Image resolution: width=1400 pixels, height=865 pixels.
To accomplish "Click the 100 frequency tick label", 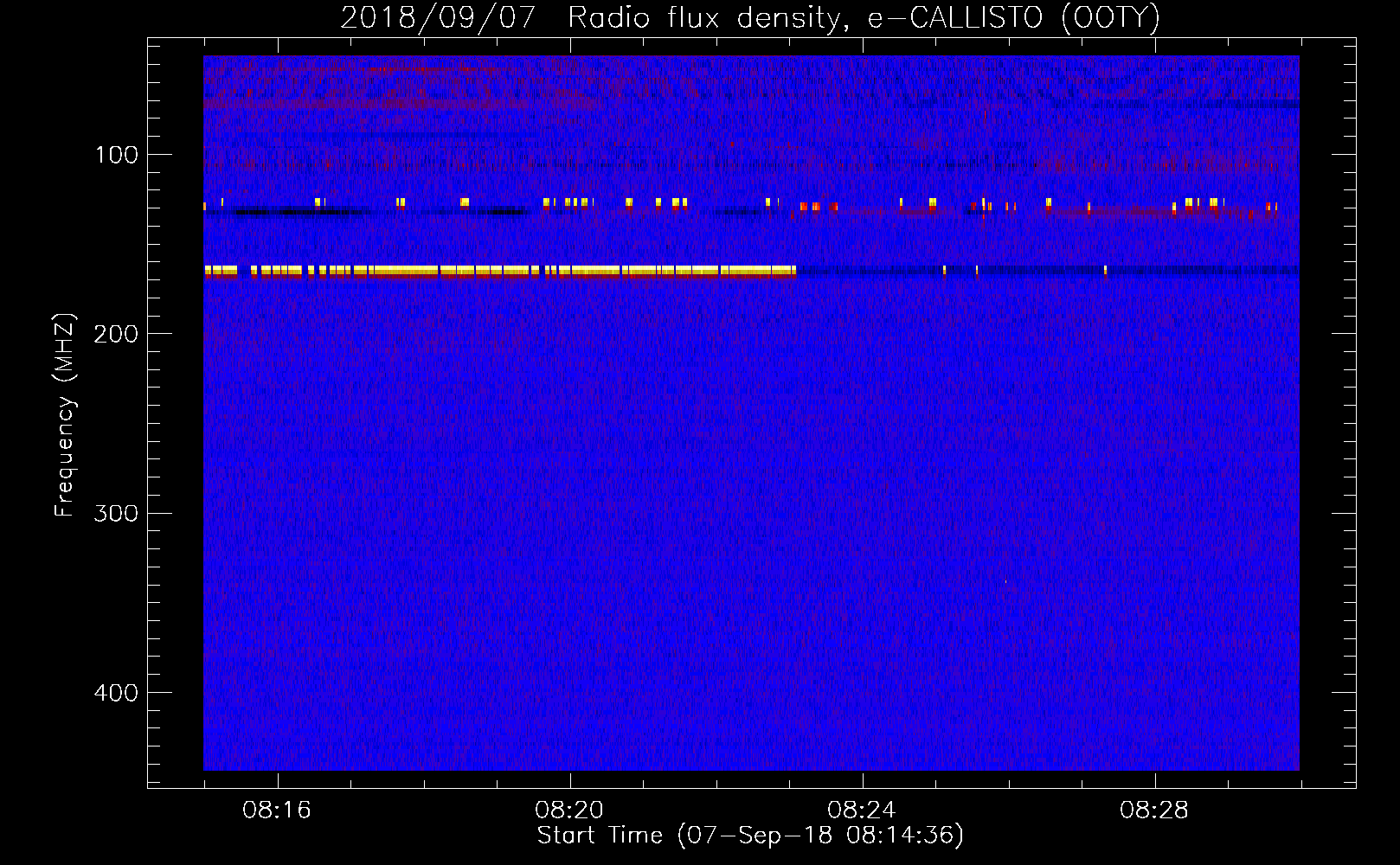I will point(116,155).
